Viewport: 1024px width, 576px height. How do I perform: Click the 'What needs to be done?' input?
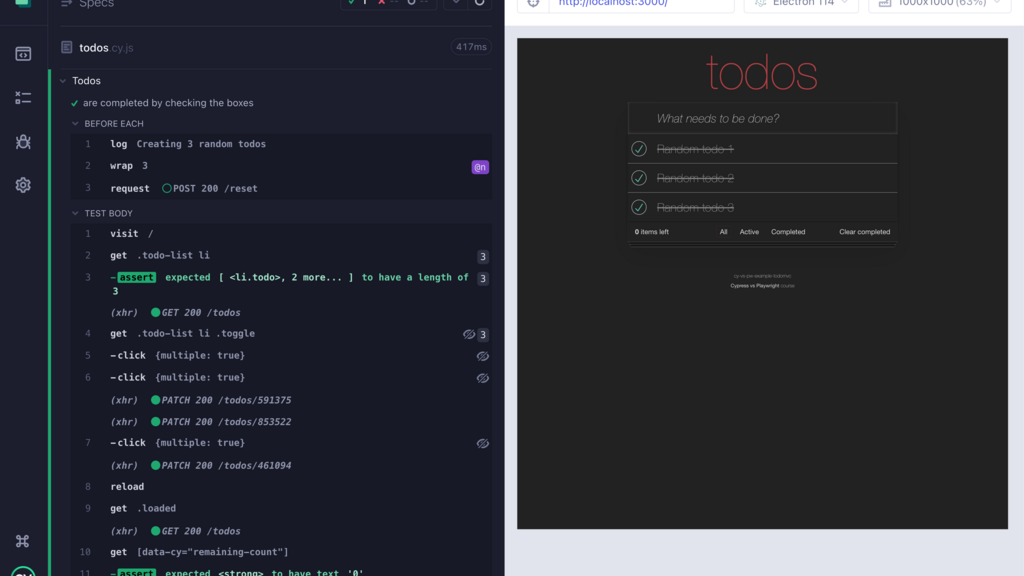click(x=762, y=119)
